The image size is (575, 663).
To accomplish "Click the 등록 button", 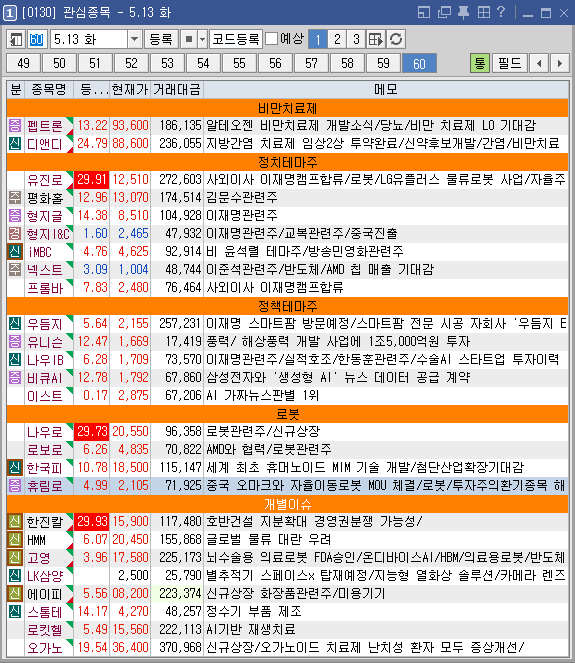I will point(161,40).
